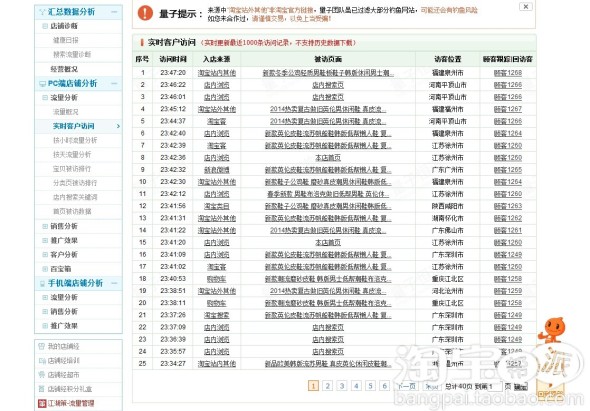590x411 pixels.
Task: Collapse the 手机端店铺分析 section
Action: pos(114,283)
